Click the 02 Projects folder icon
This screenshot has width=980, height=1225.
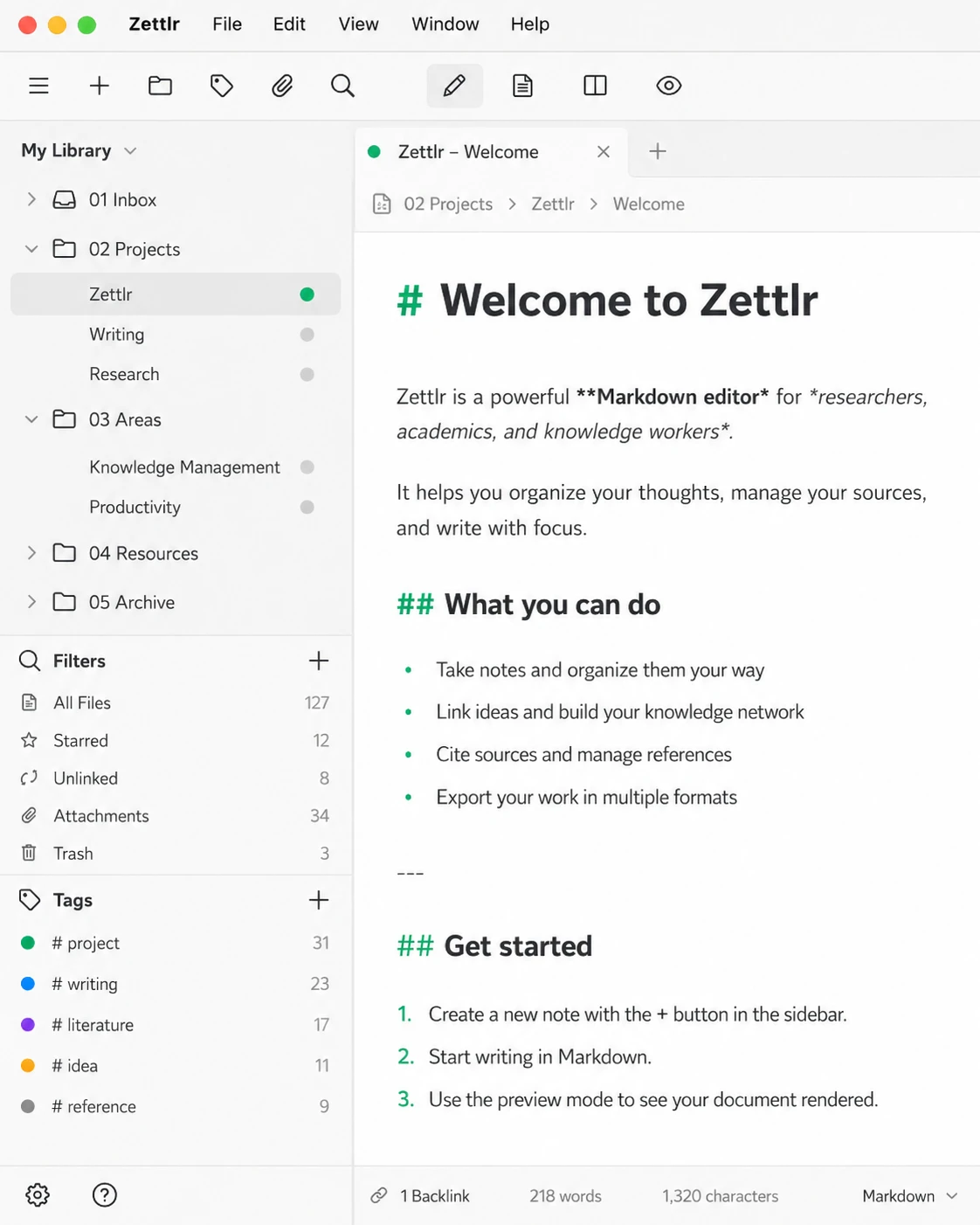click(65, 249)
